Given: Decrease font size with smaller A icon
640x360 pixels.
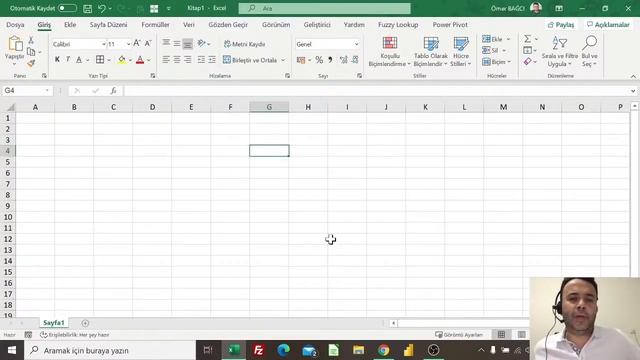Looking at the screenshot, I should pos(148,43).
